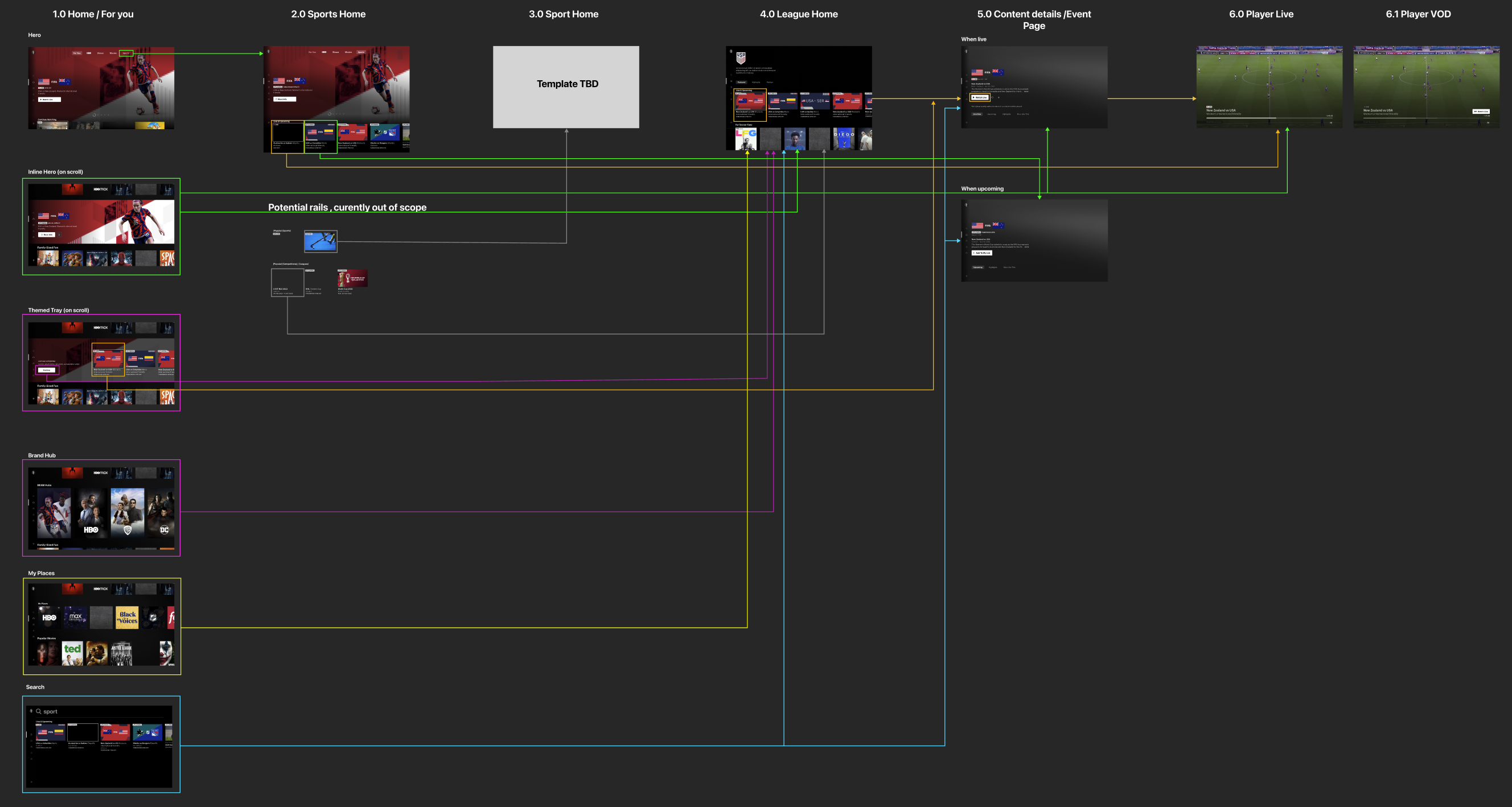The height and width of the screenshot is (807, 1512).
Task: Click the '2.0 Sports Home' heading
Action: click(328, 14)
